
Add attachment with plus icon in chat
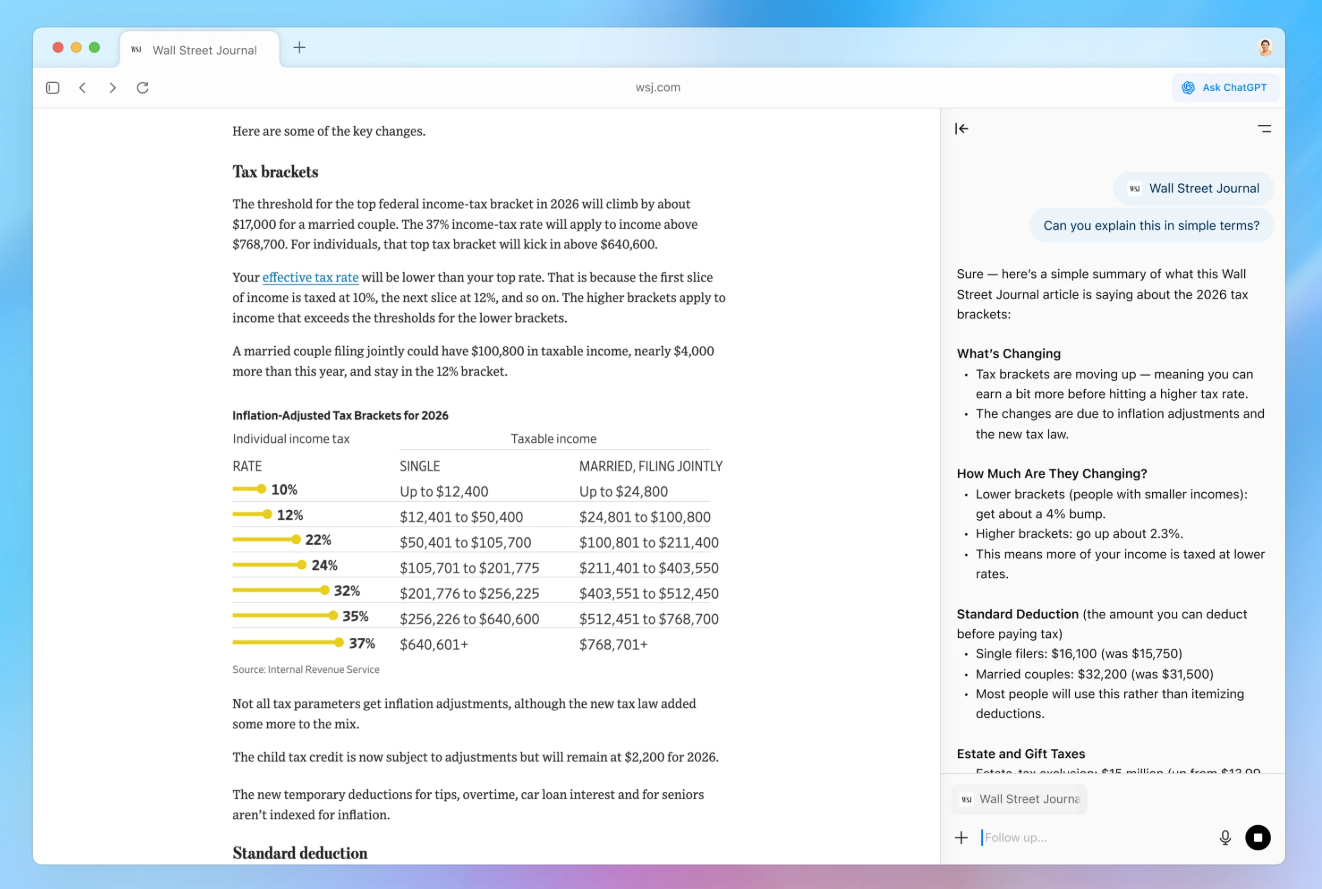[962, 838]
